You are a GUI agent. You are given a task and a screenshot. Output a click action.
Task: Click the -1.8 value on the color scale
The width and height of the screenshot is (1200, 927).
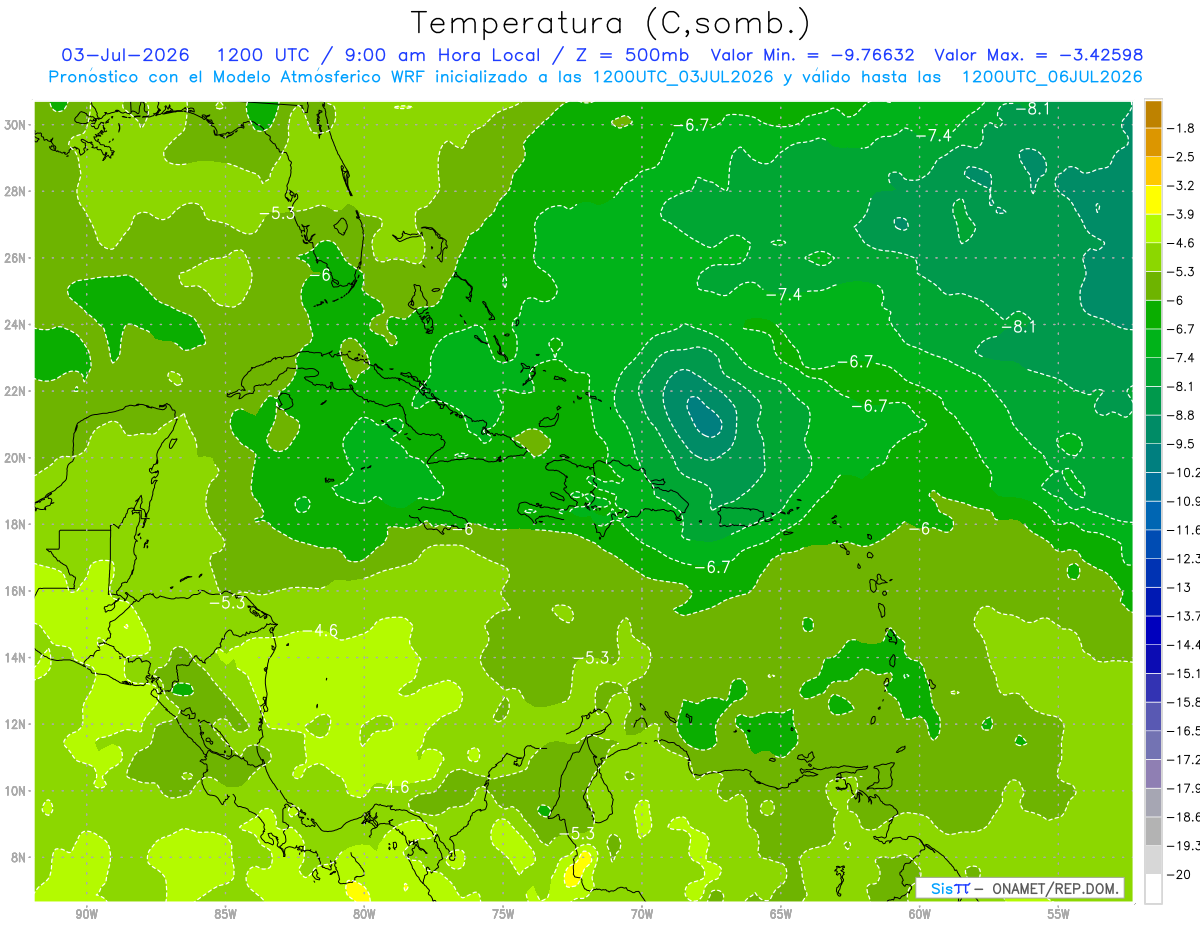point(1182,128)
